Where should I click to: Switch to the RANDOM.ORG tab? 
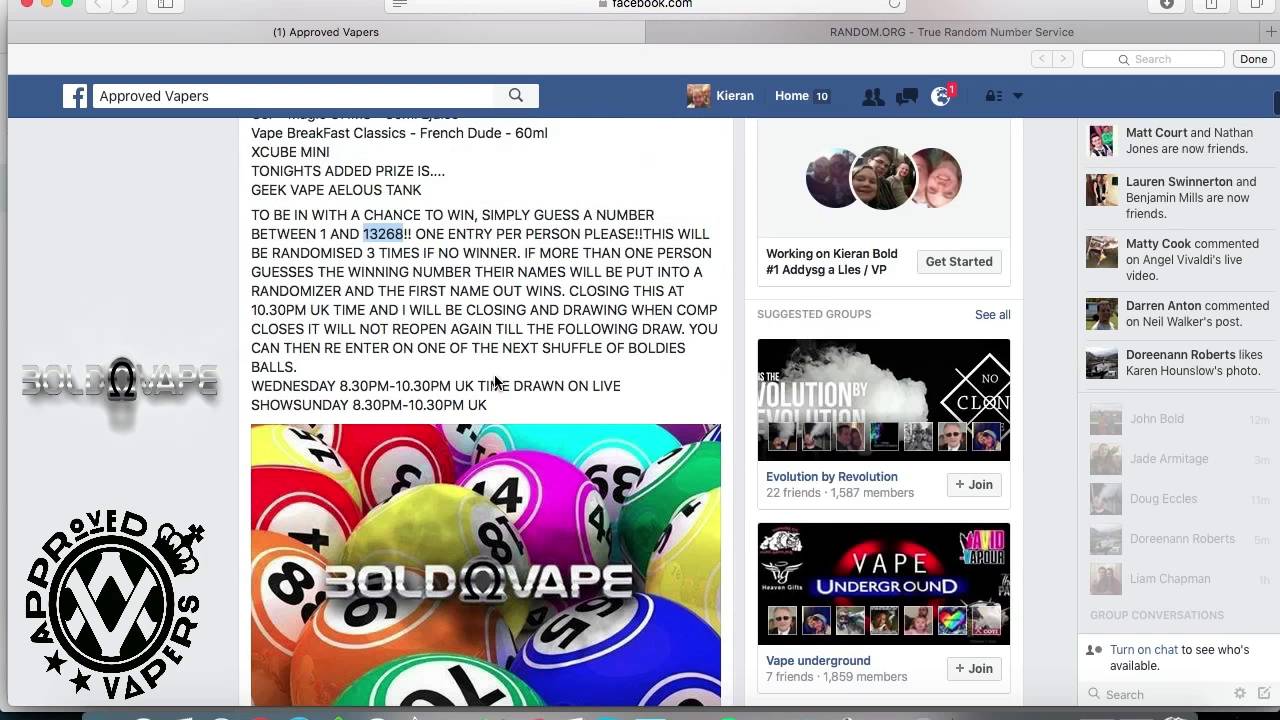tap(951, 32)
